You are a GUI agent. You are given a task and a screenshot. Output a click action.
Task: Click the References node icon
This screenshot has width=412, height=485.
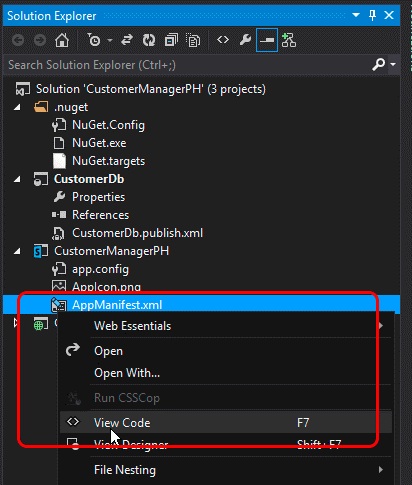(x=59, y=215)
